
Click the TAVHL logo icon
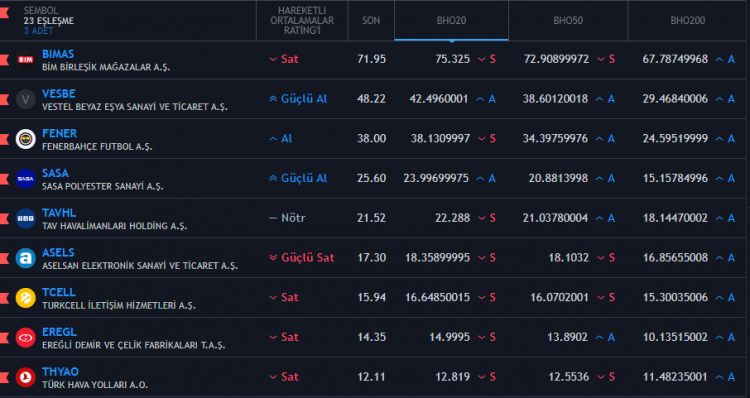point(25,219)
